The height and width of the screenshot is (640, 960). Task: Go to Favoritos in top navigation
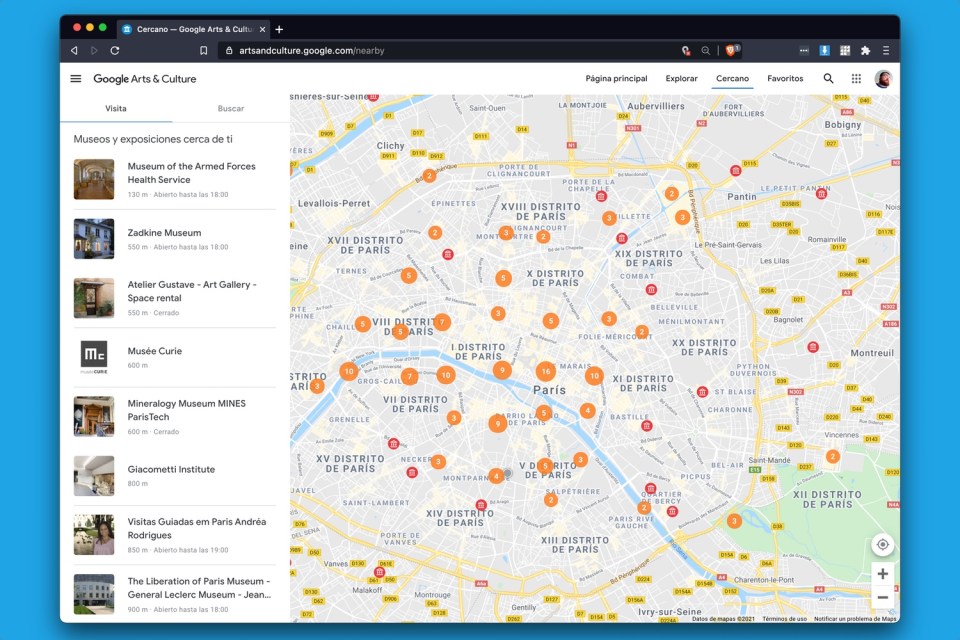[x=785, y=79]
